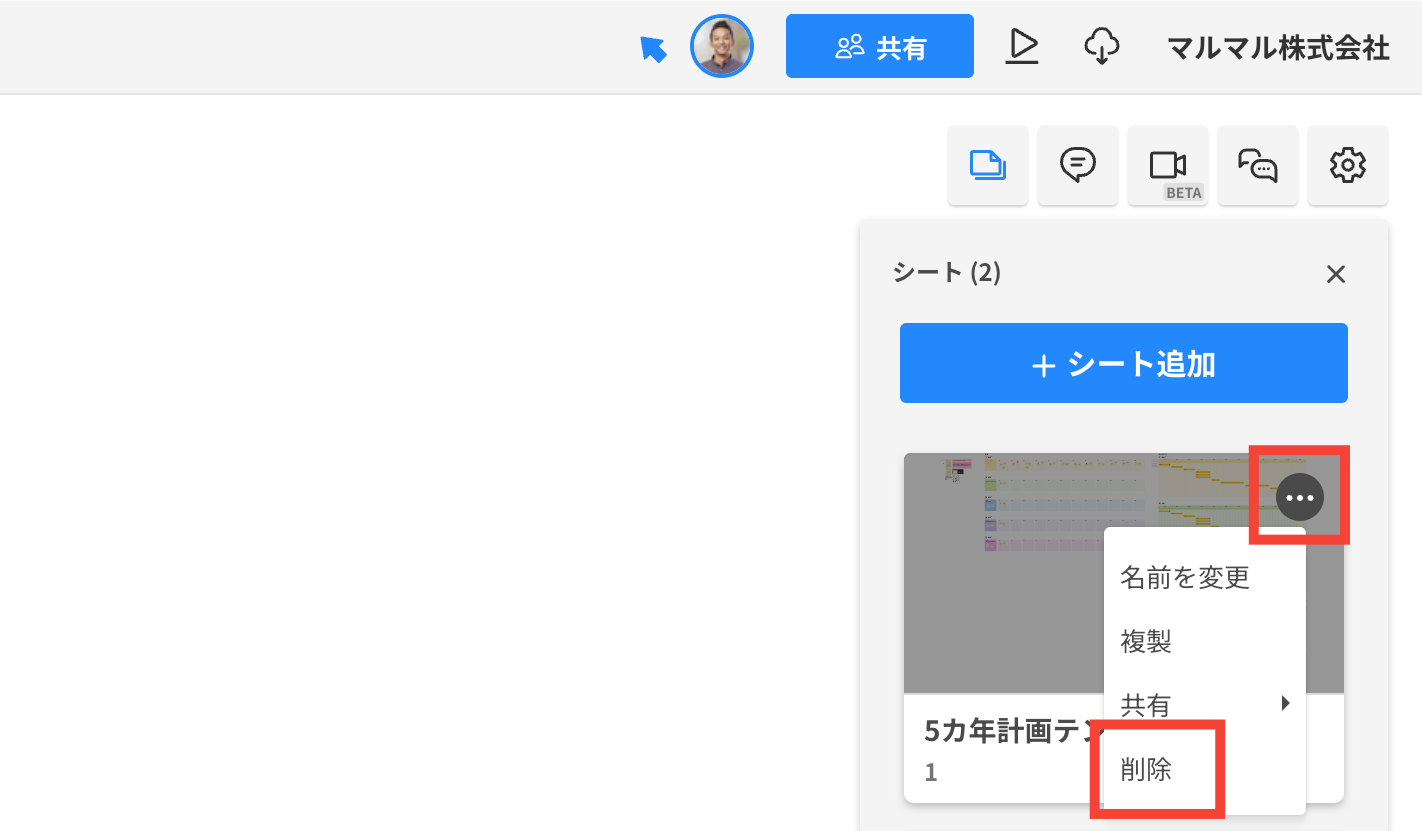Click the シート追加 button
Screen dimensions: 1422x831
click(x=1124, y=363)
